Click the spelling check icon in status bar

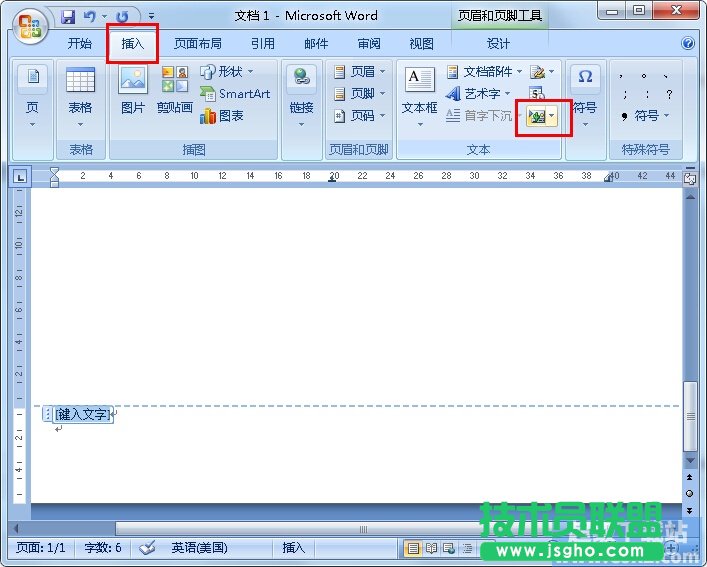[x=147, y=548]
